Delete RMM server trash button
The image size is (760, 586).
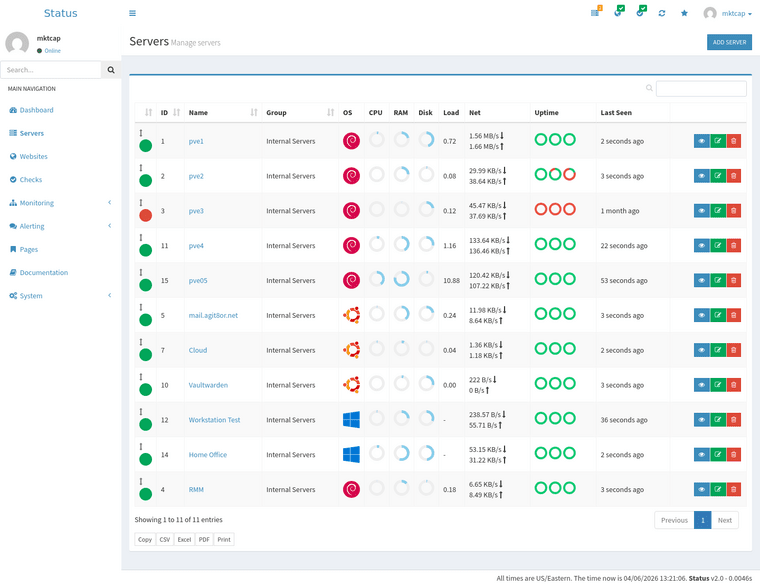(734, 490)
